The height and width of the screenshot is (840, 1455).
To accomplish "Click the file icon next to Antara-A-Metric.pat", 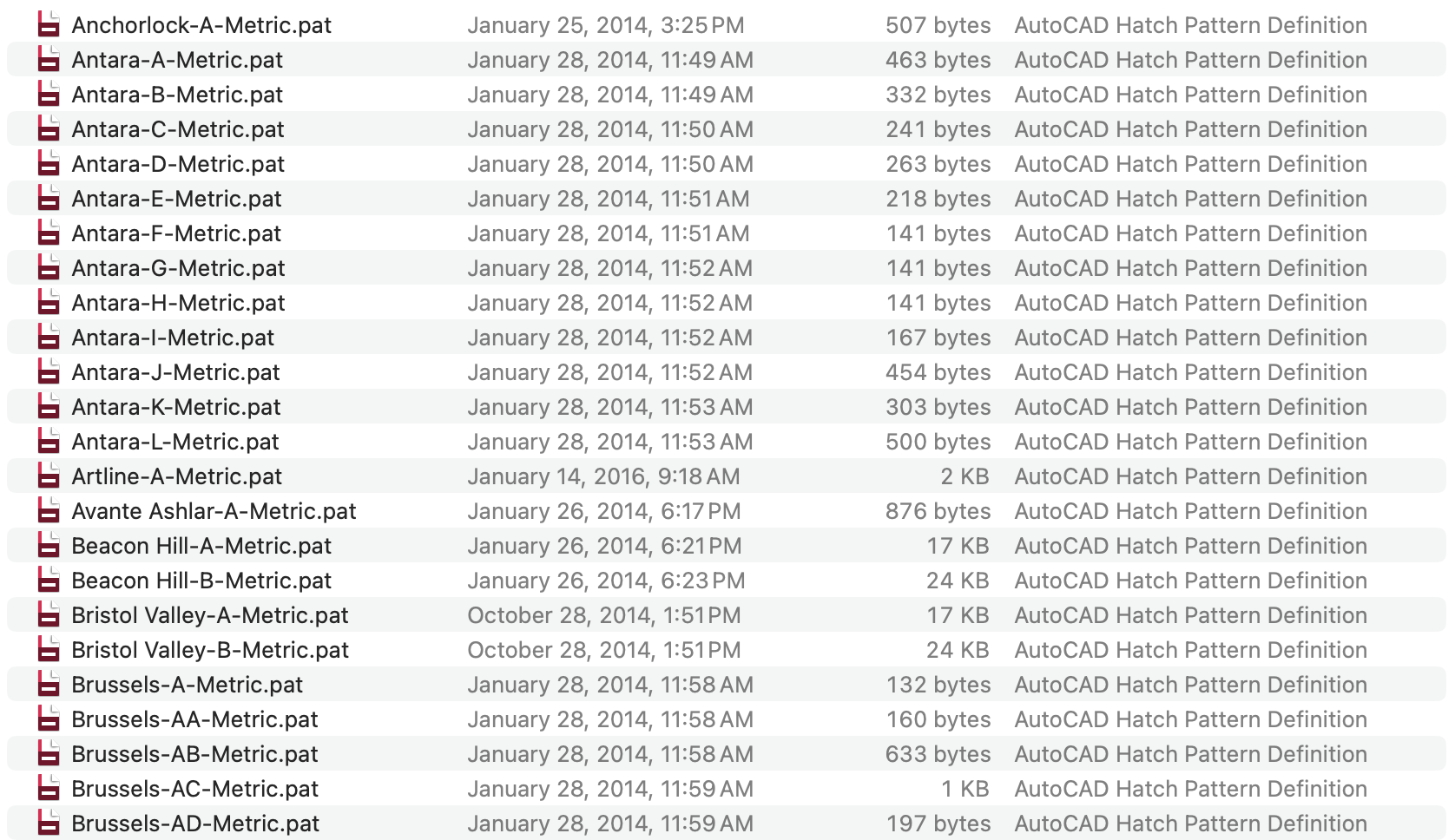I will (x=49, y=59).
